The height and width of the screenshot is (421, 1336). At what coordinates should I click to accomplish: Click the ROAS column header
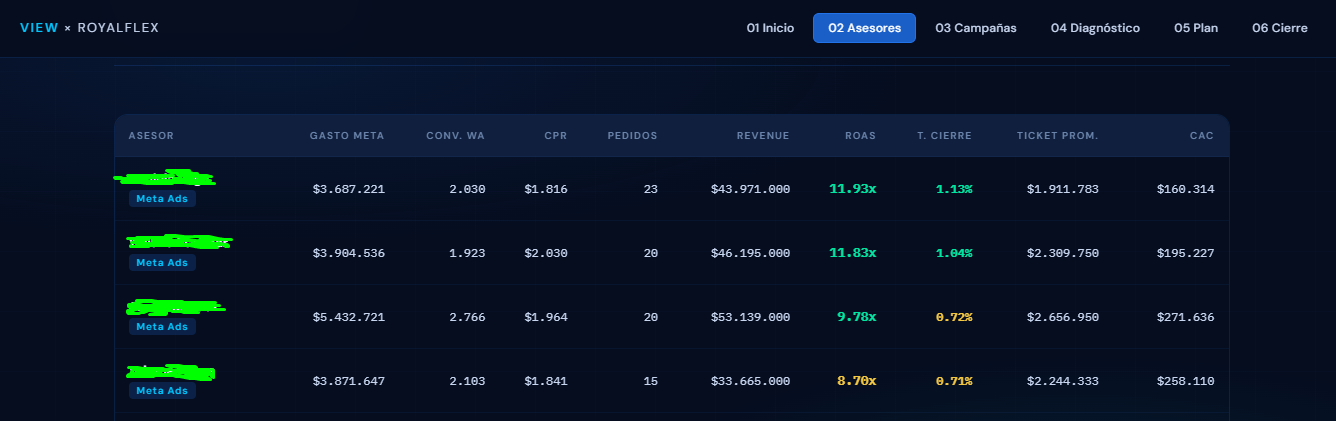tap(859, 136)
